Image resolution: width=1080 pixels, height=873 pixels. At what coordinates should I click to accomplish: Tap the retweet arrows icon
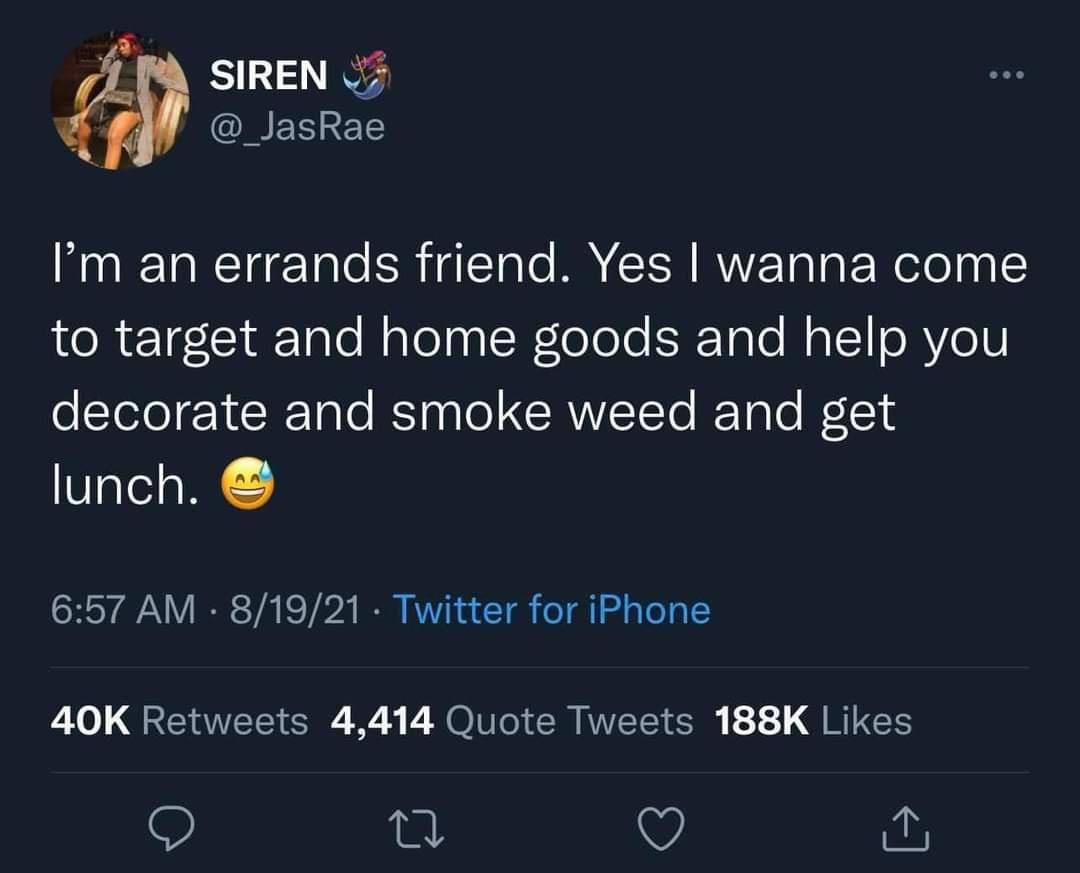(x=416, y=829)
